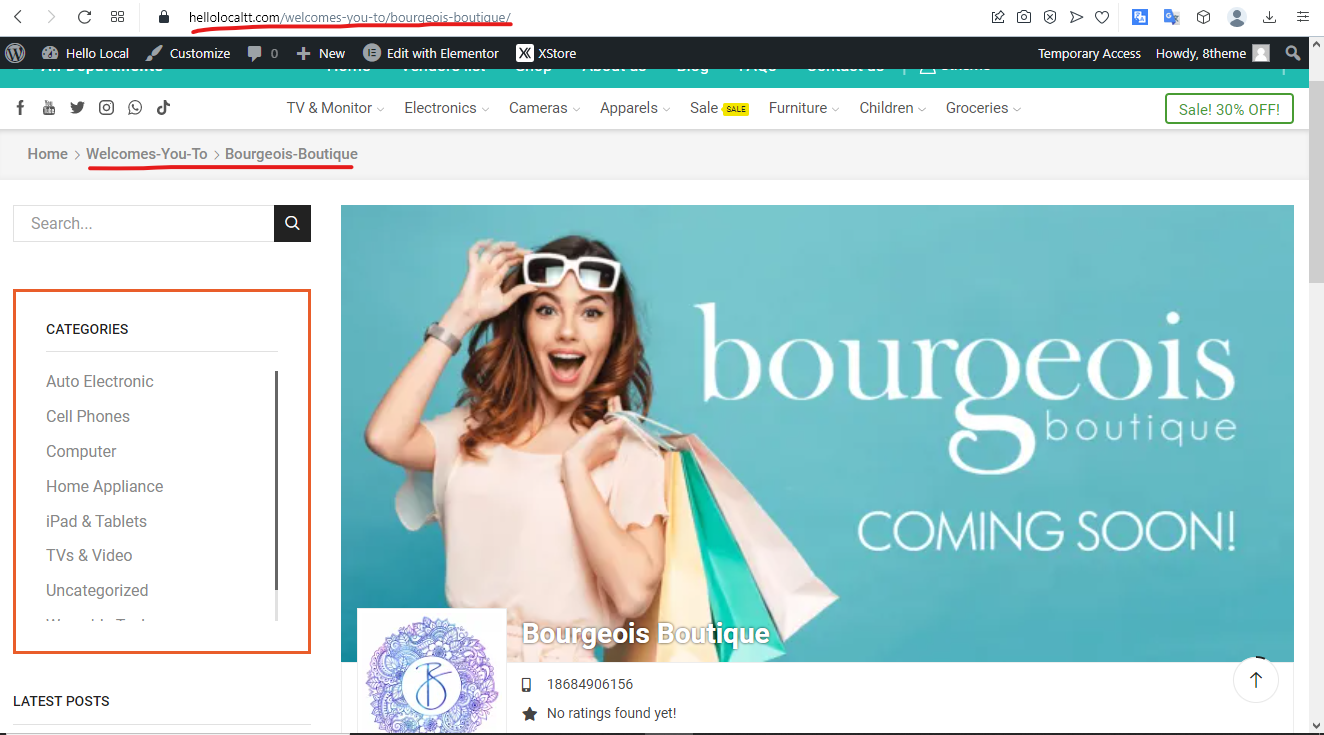The height and width of the screenshot is (735, 1324).
Task: Click the Google Translate extension icon
Action: [x=1172, y=17]
